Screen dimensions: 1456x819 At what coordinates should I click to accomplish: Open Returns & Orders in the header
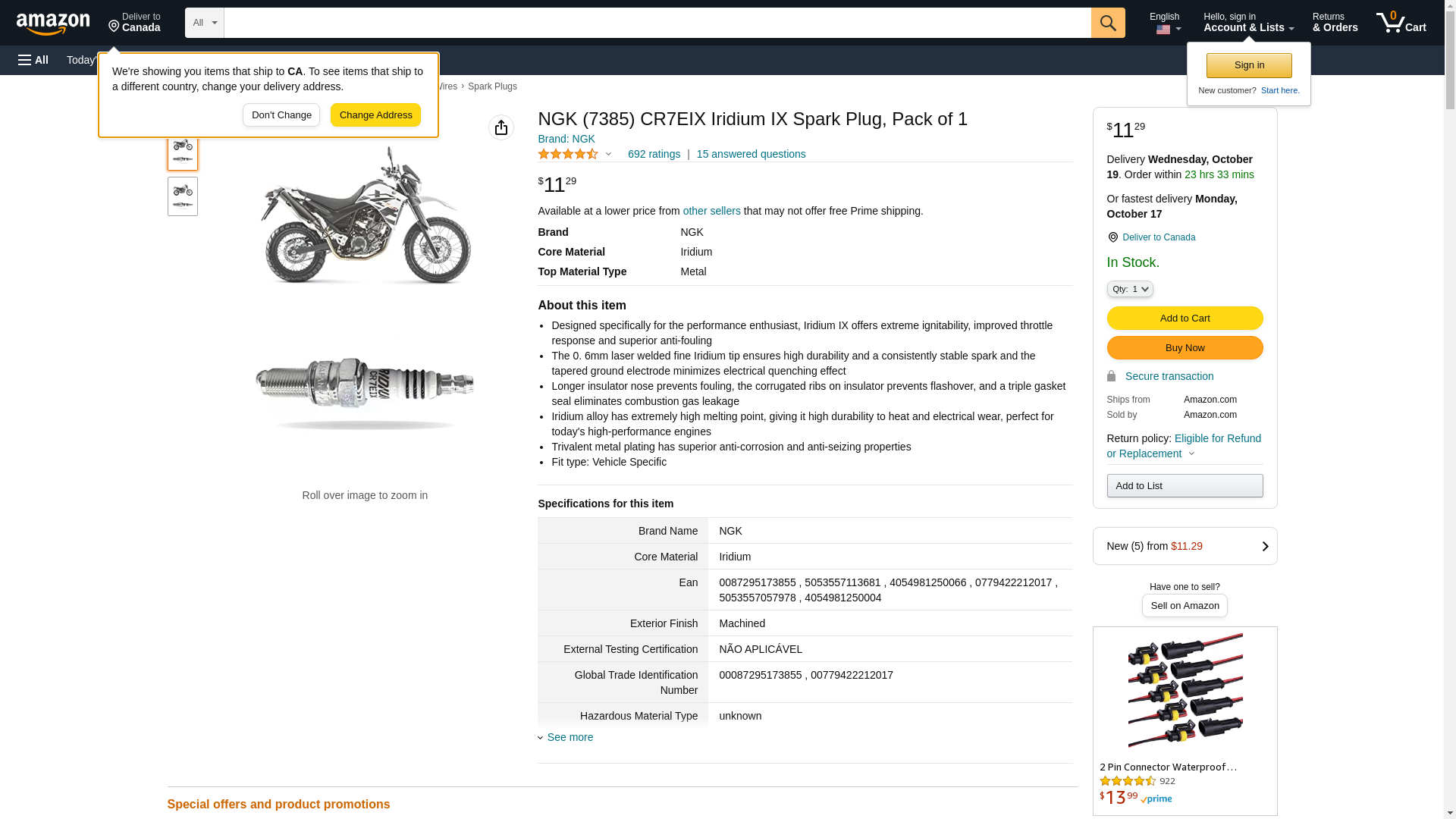coord(1335,23)
